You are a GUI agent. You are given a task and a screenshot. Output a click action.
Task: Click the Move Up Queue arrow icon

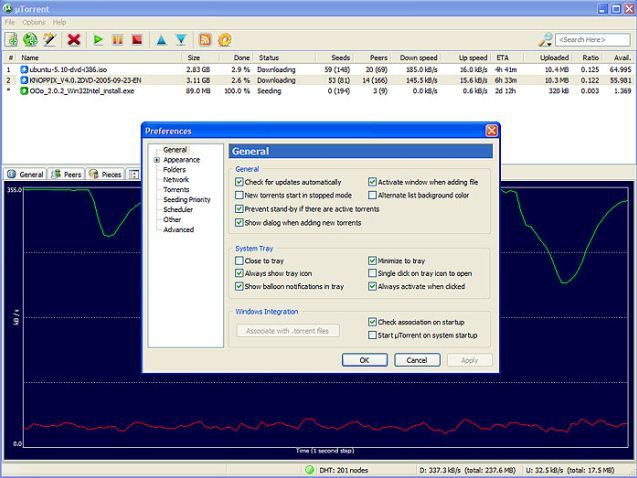click(x=161, y=40)
